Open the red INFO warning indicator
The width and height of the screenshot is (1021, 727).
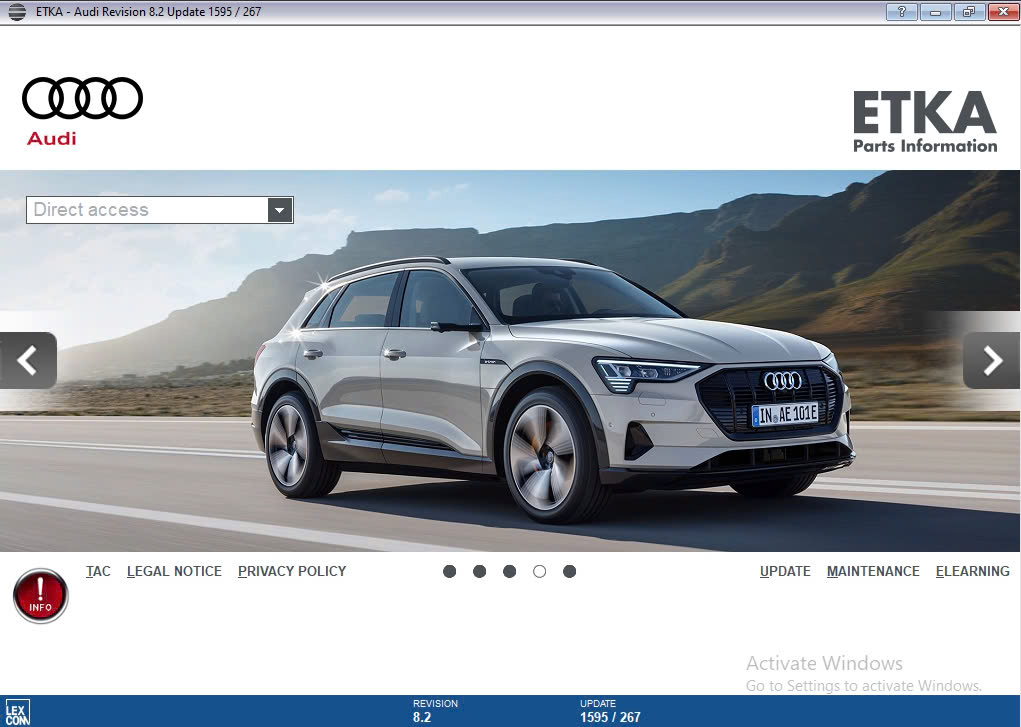(40, 595)
